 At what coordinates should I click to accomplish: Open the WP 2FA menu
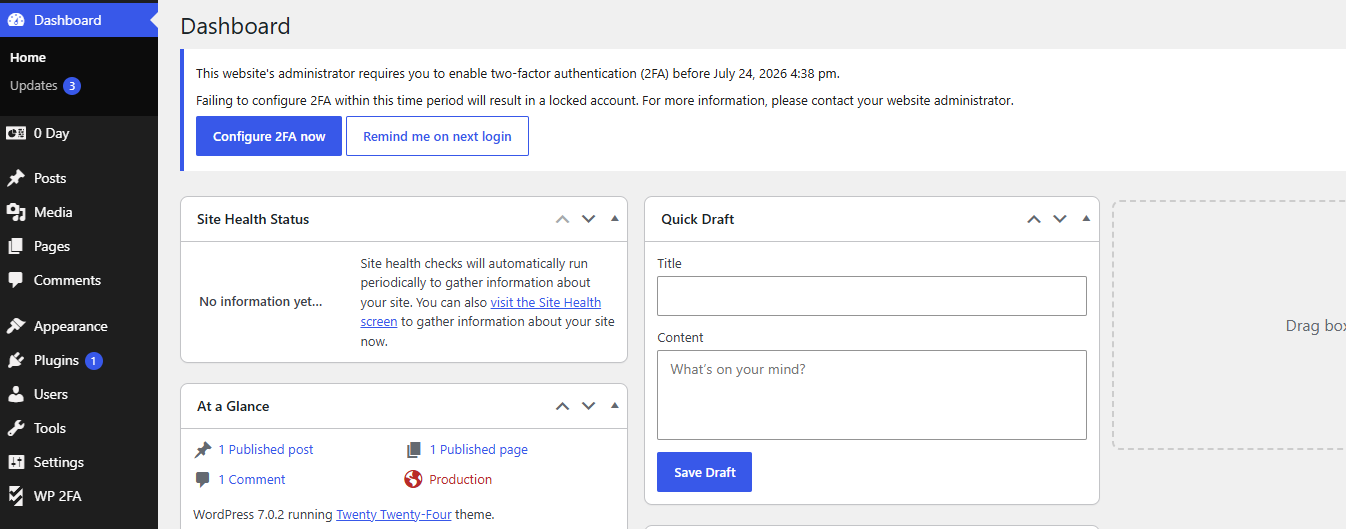point(79,496)
